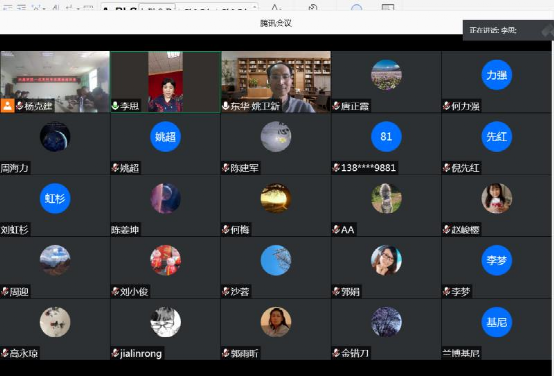Screen dimensions: 554x376
Task: Select the blue avatar labeled 81
Action: pos(386,137)
